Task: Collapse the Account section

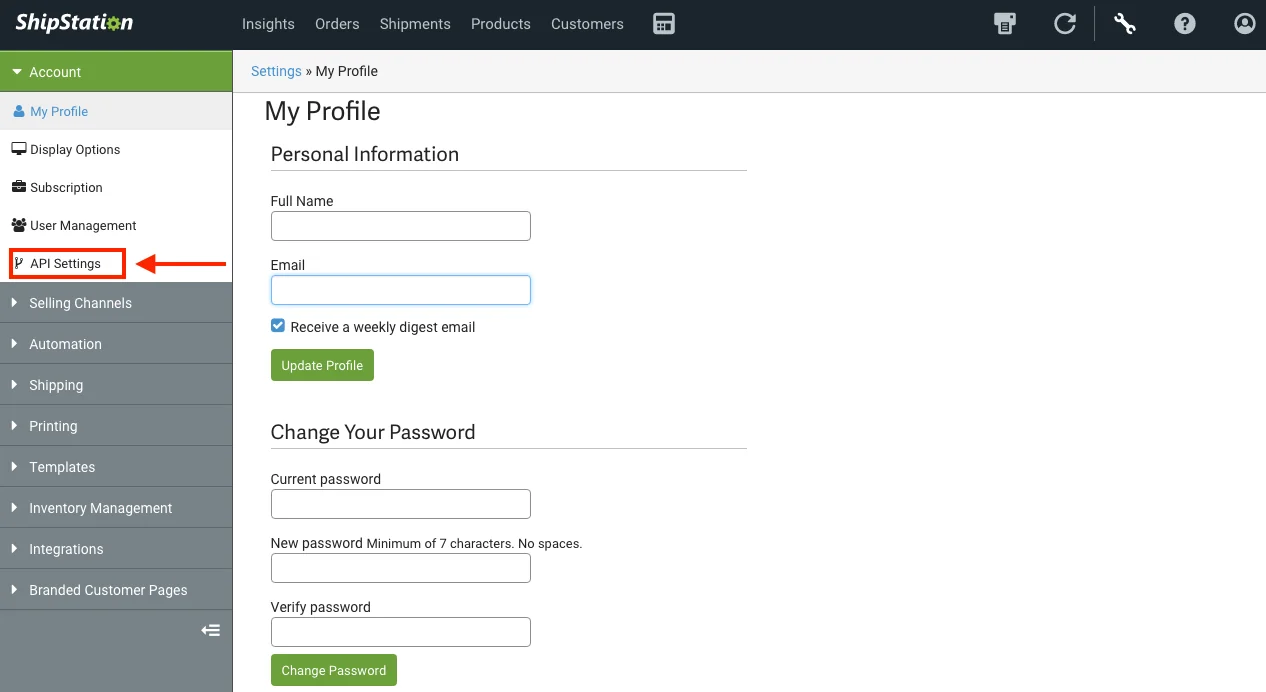Action: coord(116,72)
